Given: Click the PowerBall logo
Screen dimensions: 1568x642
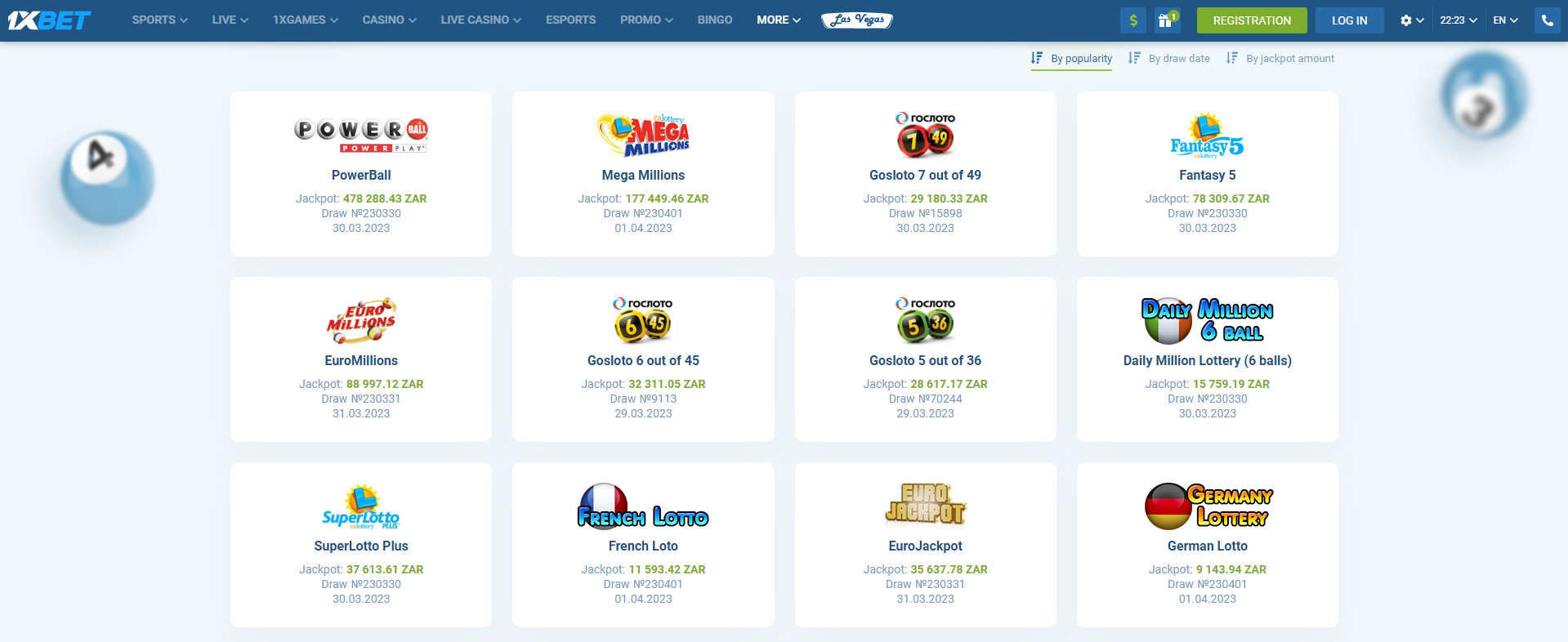Looking at the screenshot, I should [x=361, y=136].
